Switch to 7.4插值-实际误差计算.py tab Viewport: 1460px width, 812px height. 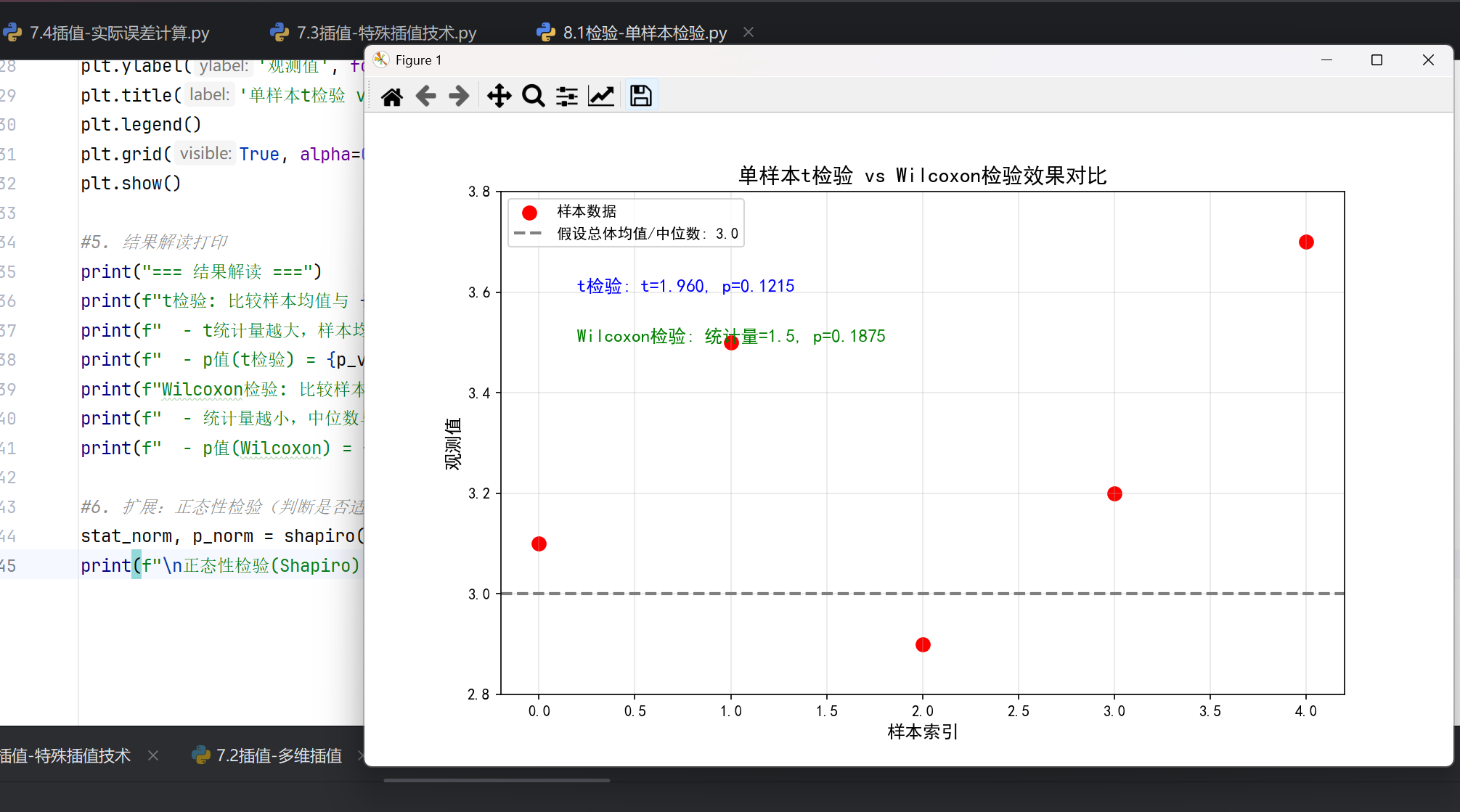118,33
